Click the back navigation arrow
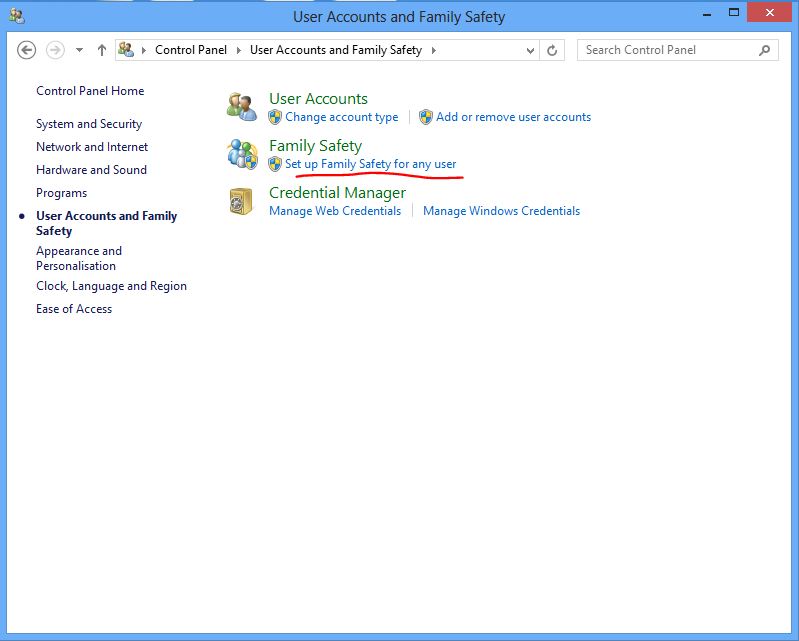This screenshot has height=641, width=799. click(x=27, y=50)
